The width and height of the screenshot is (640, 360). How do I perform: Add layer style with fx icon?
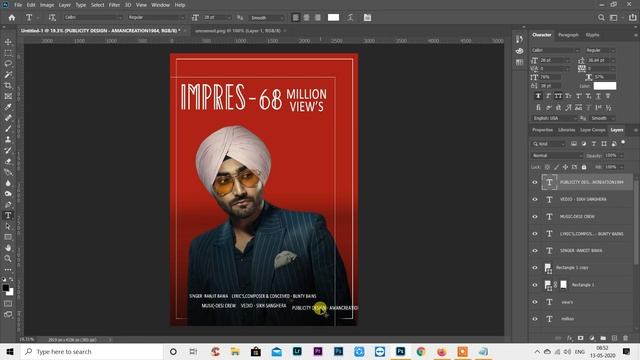click(569, 338)
